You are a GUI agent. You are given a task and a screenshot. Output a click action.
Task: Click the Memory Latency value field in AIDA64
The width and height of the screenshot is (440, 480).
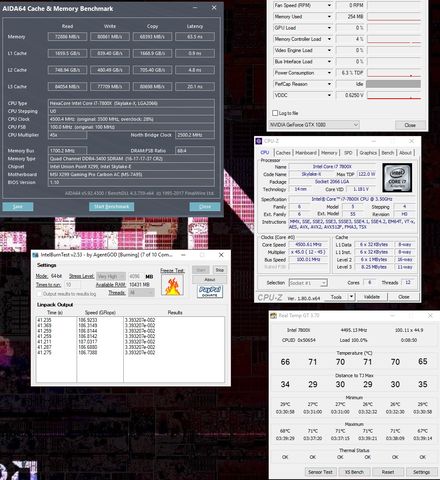pos(195,37)
